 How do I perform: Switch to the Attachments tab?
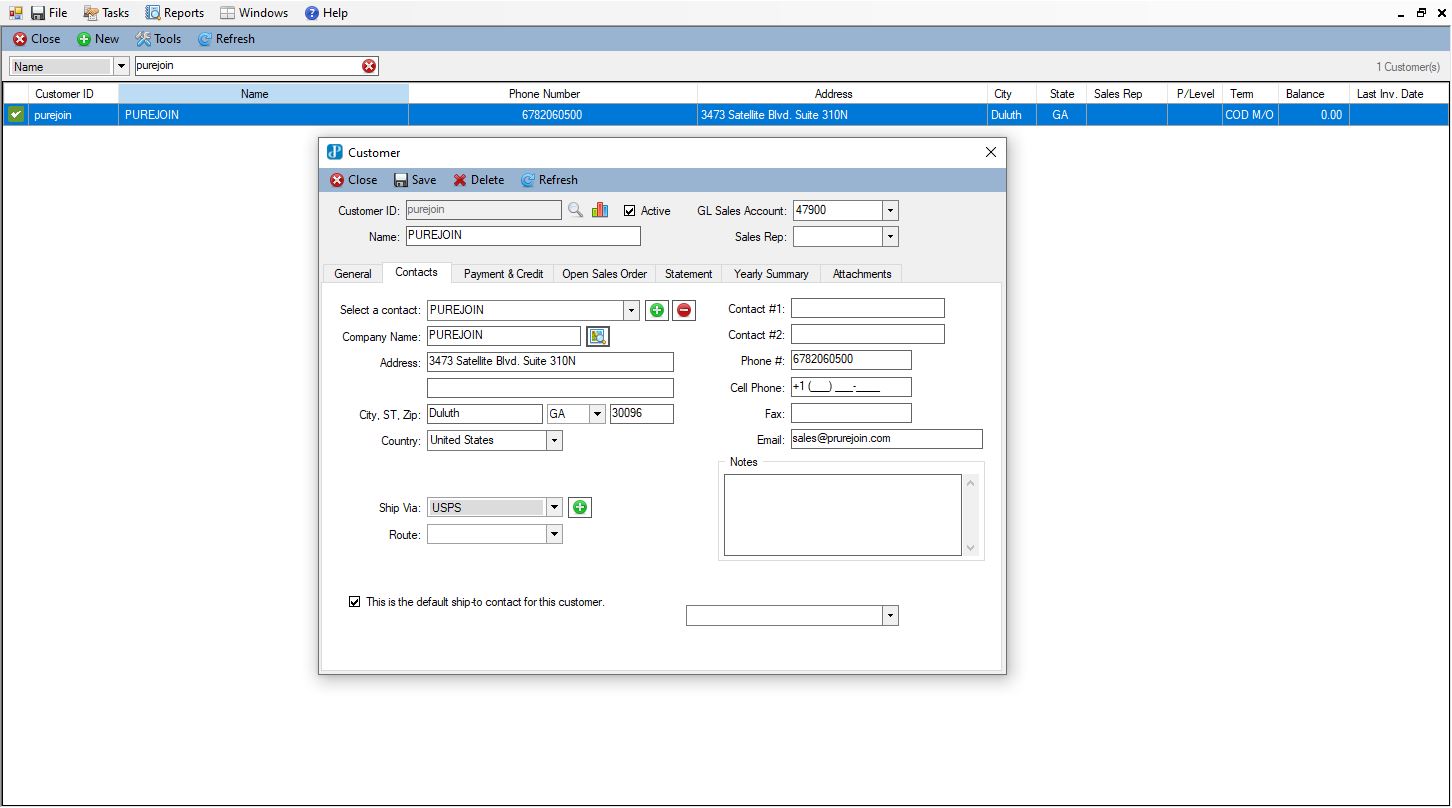point(862,274)
